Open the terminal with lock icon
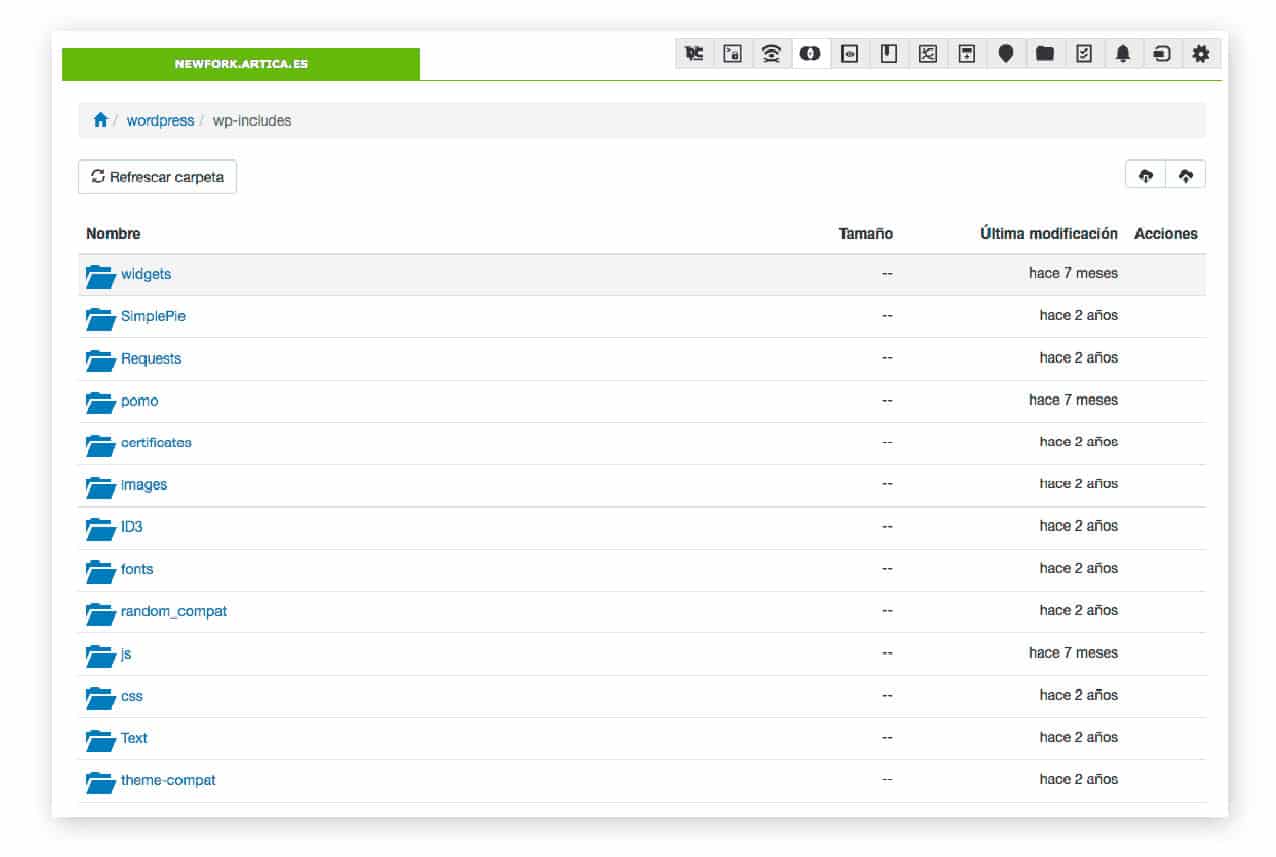Viewport: 1276px width, 857px height. (732, 54)
